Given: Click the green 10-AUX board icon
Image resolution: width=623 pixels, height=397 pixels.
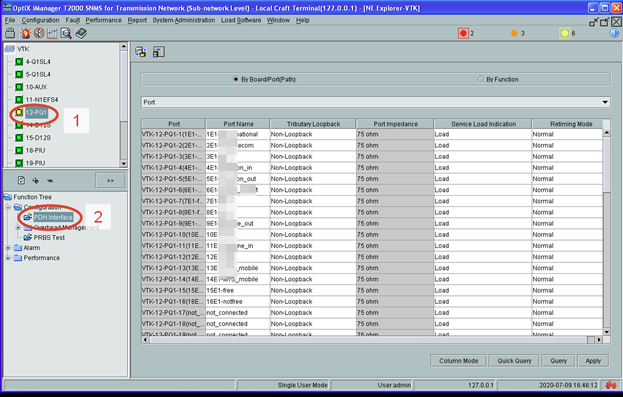Looking at the screenshot, I should (19, 87).
